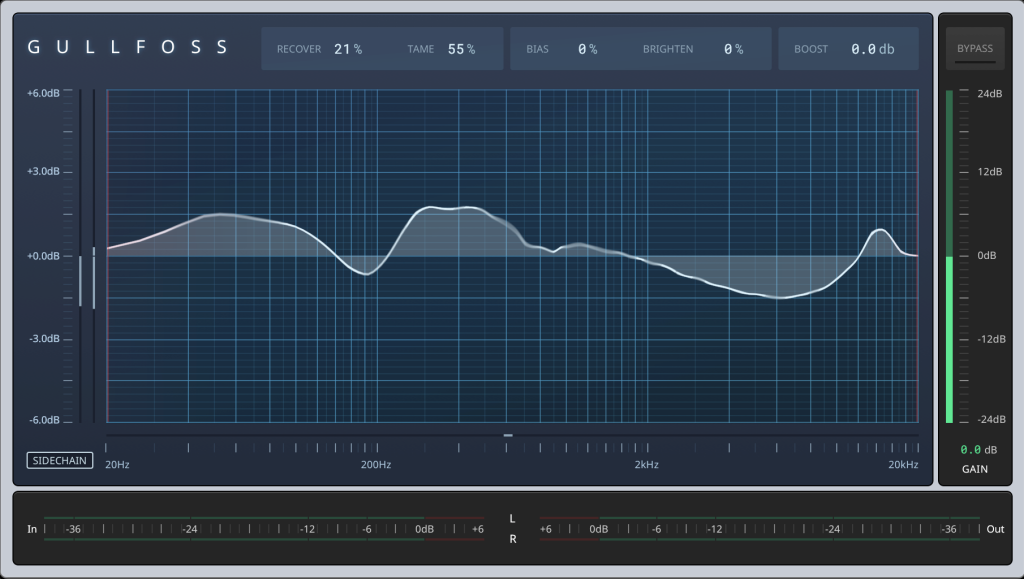The height and width of the screenshot is (579, 1024).
Task: Toggle the BYPASS button
Action: coord(975,48)
